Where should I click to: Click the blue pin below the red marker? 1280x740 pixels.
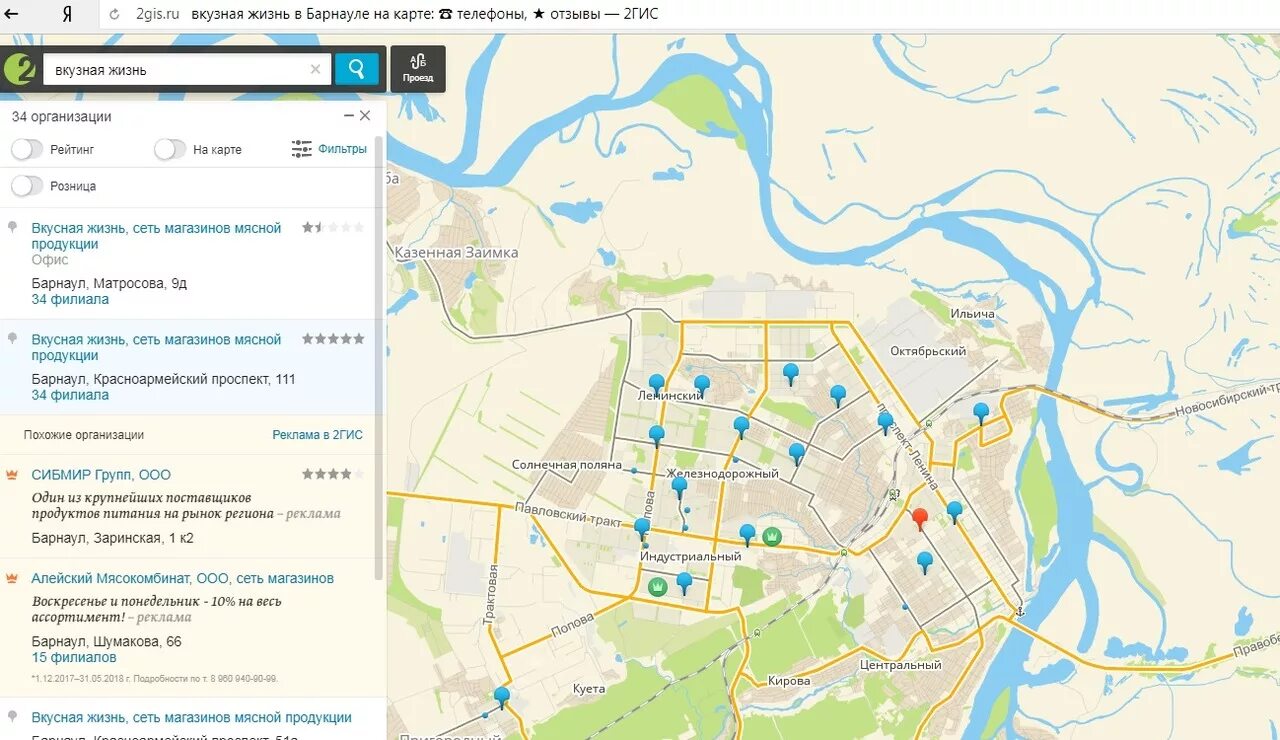pos(925,561)
